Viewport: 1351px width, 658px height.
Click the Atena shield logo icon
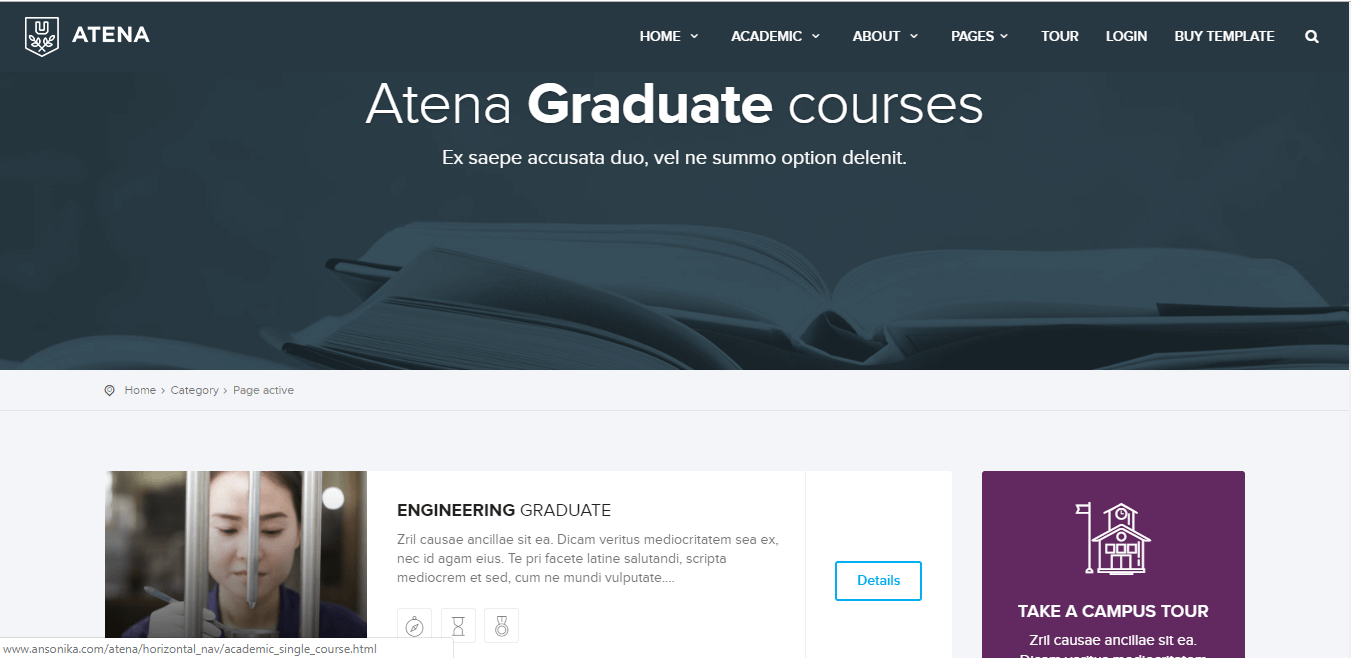pos(41,36)
